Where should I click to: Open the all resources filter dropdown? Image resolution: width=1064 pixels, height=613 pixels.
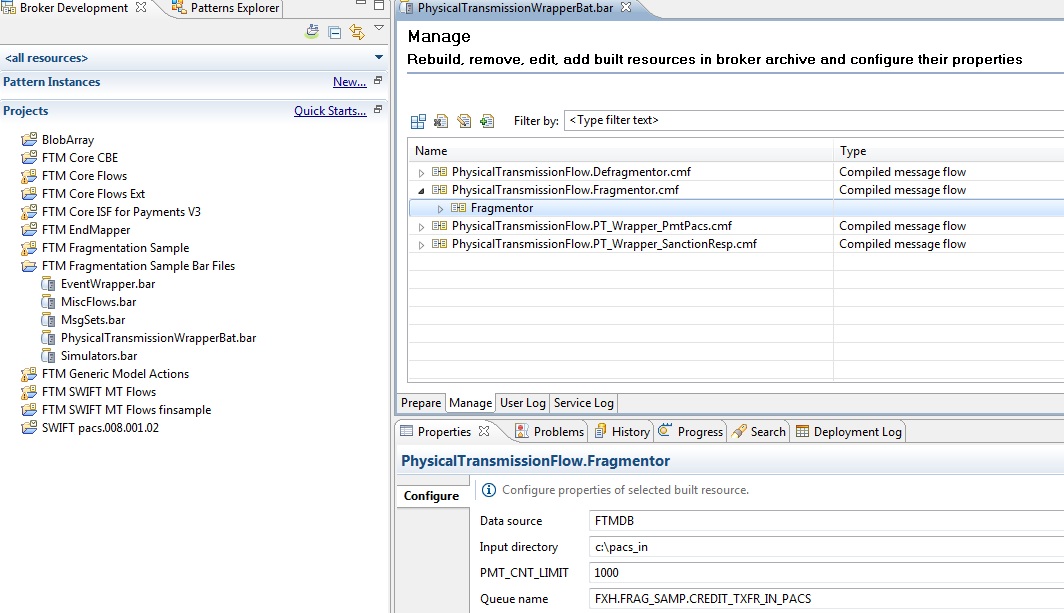pos(378,58)
